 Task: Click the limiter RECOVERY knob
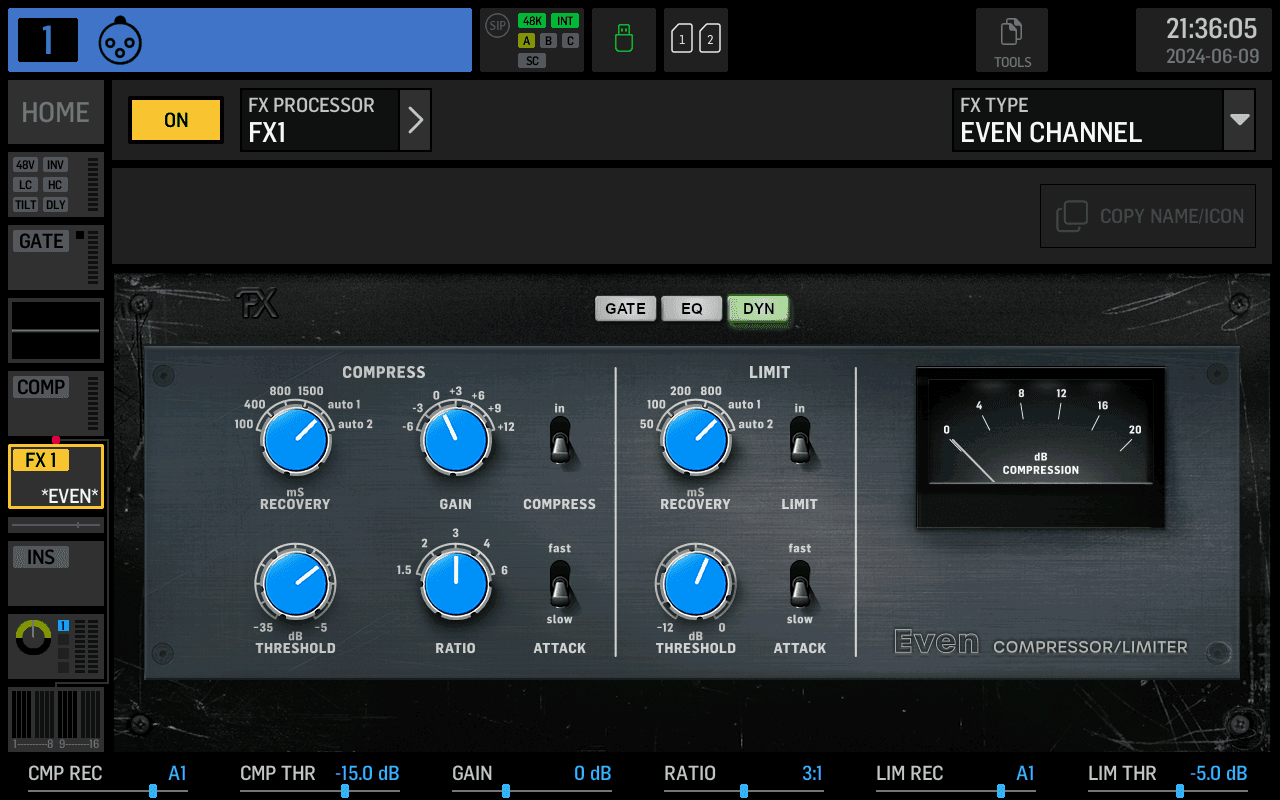pos(696,440)
